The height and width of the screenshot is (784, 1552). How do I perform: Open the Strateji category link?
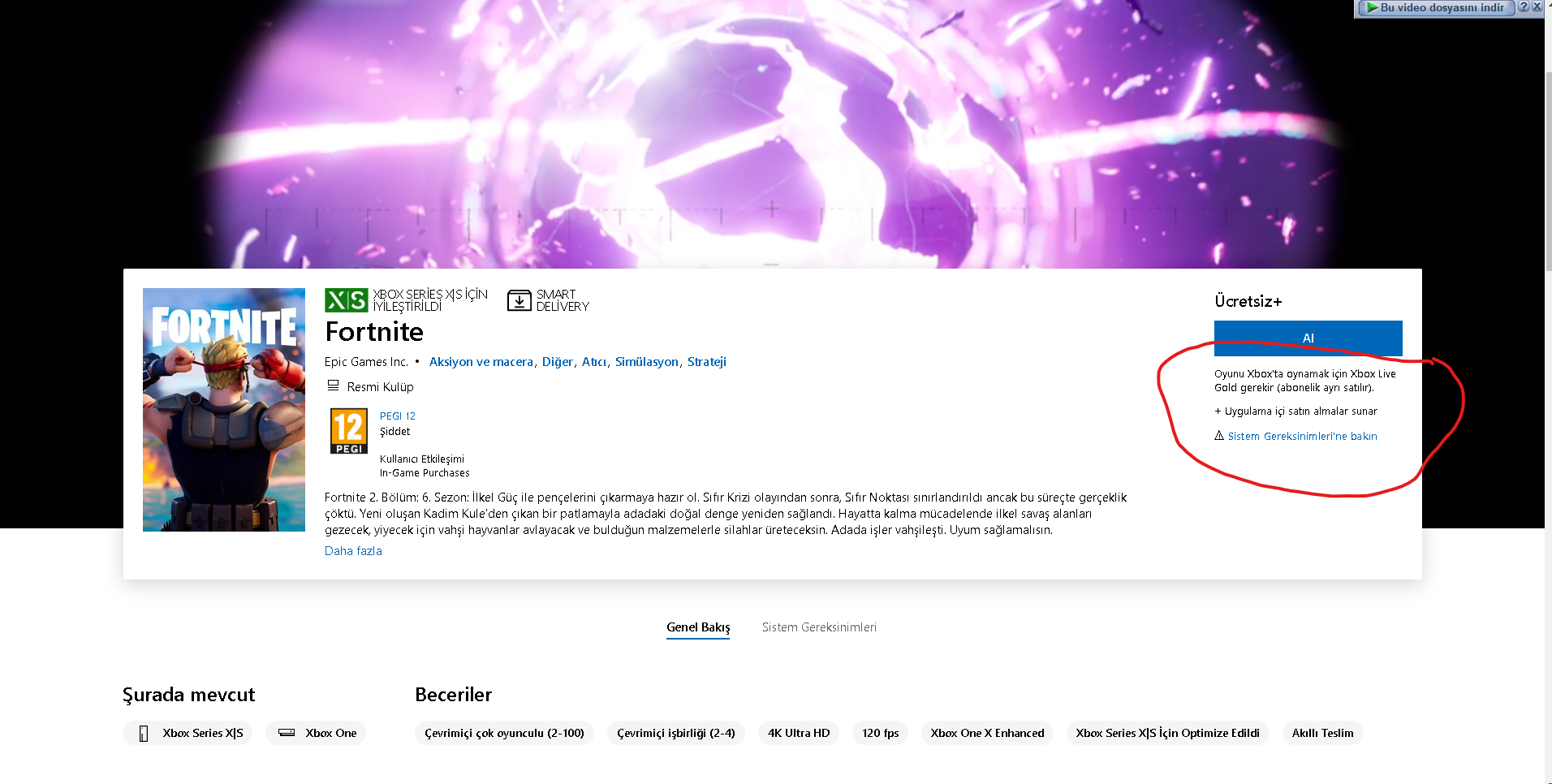(707, 362)
